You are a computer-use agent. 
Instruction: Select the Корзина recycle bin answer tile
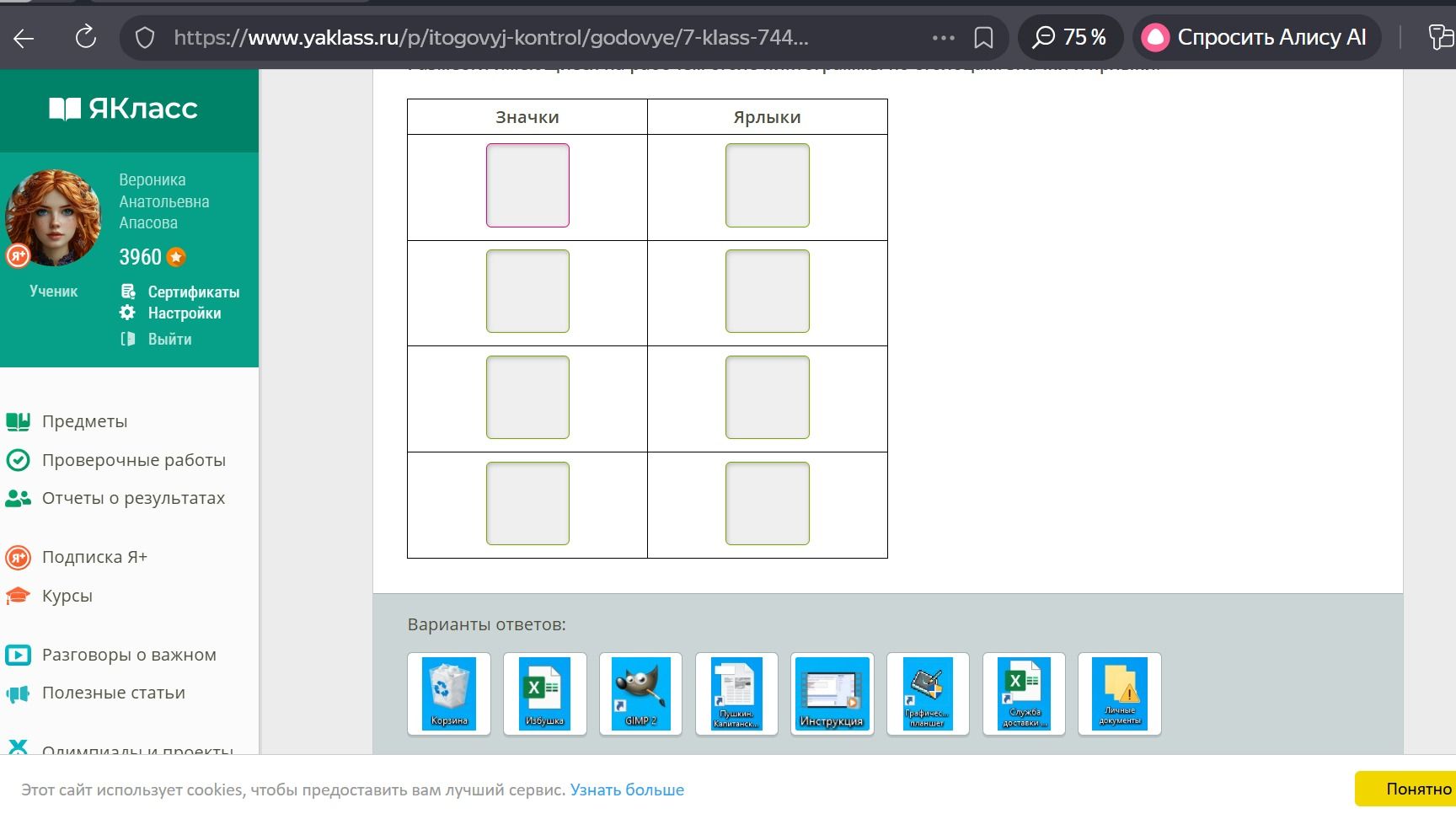pos(448,693)
